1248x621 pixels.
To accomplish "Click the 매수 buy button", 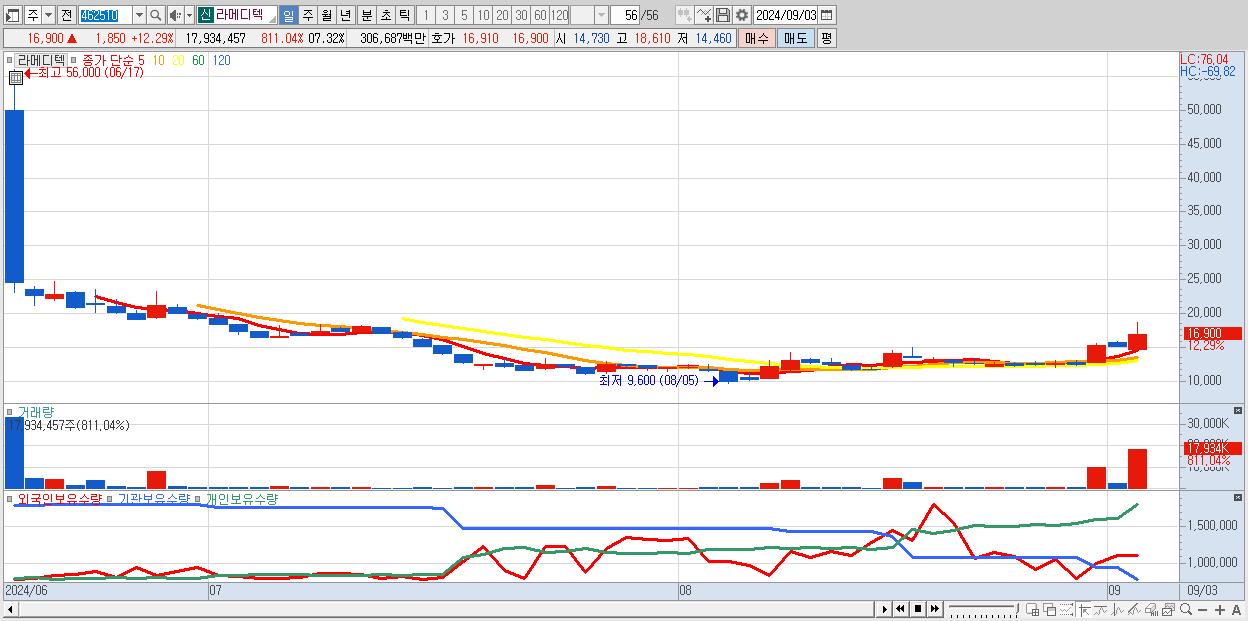I will click(x=756, y=38).
